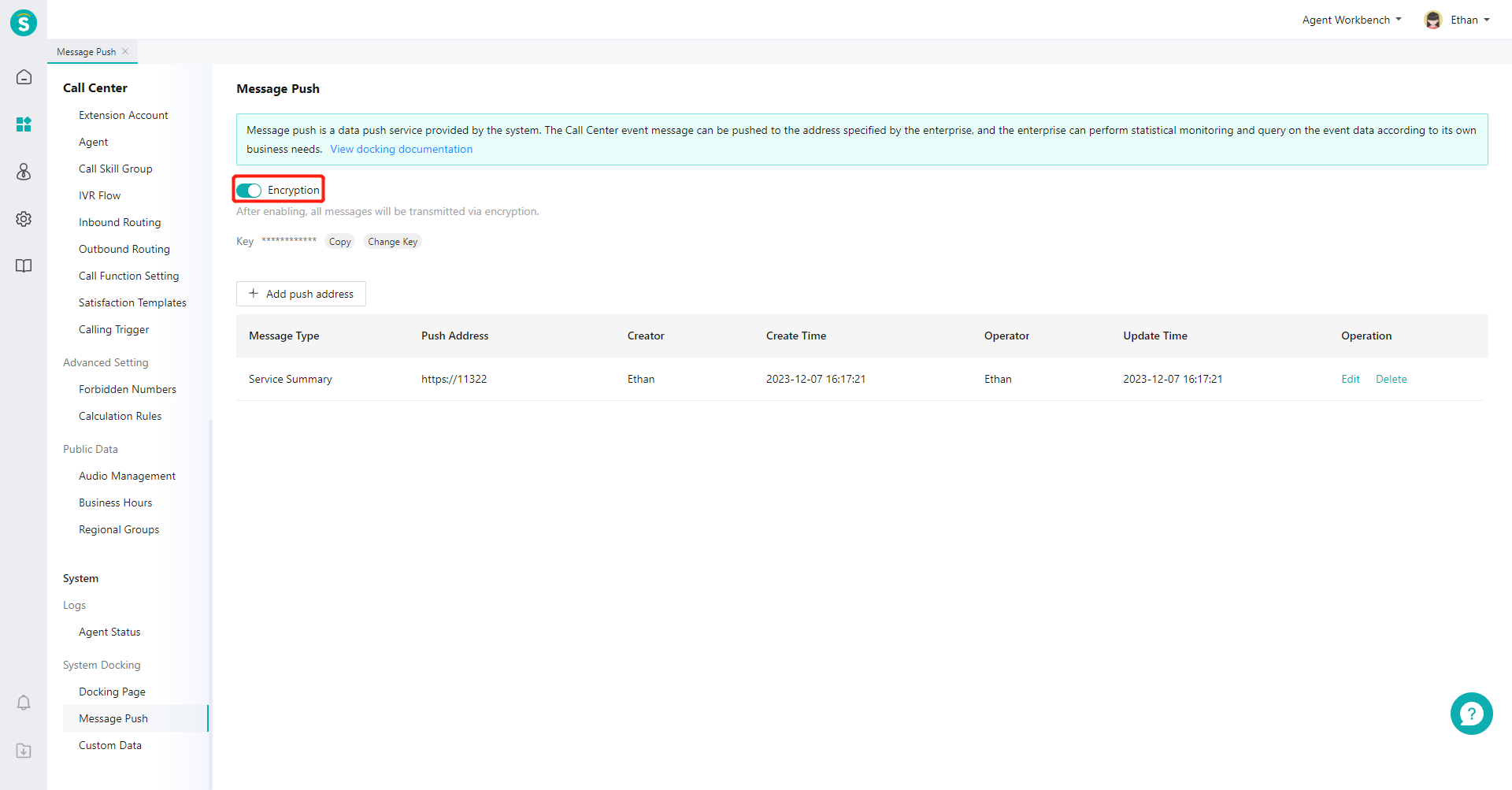The image size is (1512, 790).
Task: Open Audio Management menu item
Action: point(128,476)
